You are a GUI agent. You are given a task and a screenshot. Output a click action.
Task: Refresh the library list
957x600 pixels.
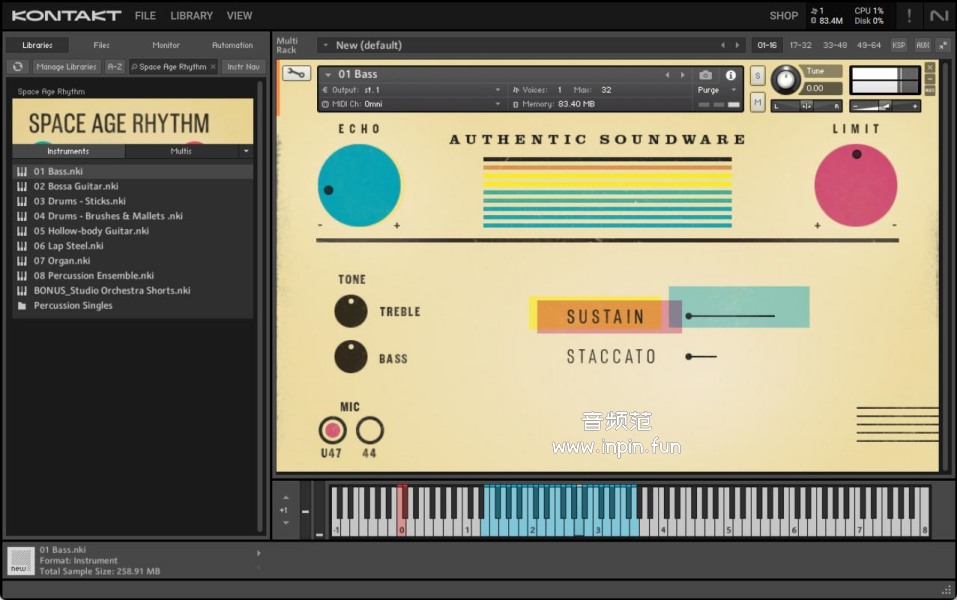point(17,67)
